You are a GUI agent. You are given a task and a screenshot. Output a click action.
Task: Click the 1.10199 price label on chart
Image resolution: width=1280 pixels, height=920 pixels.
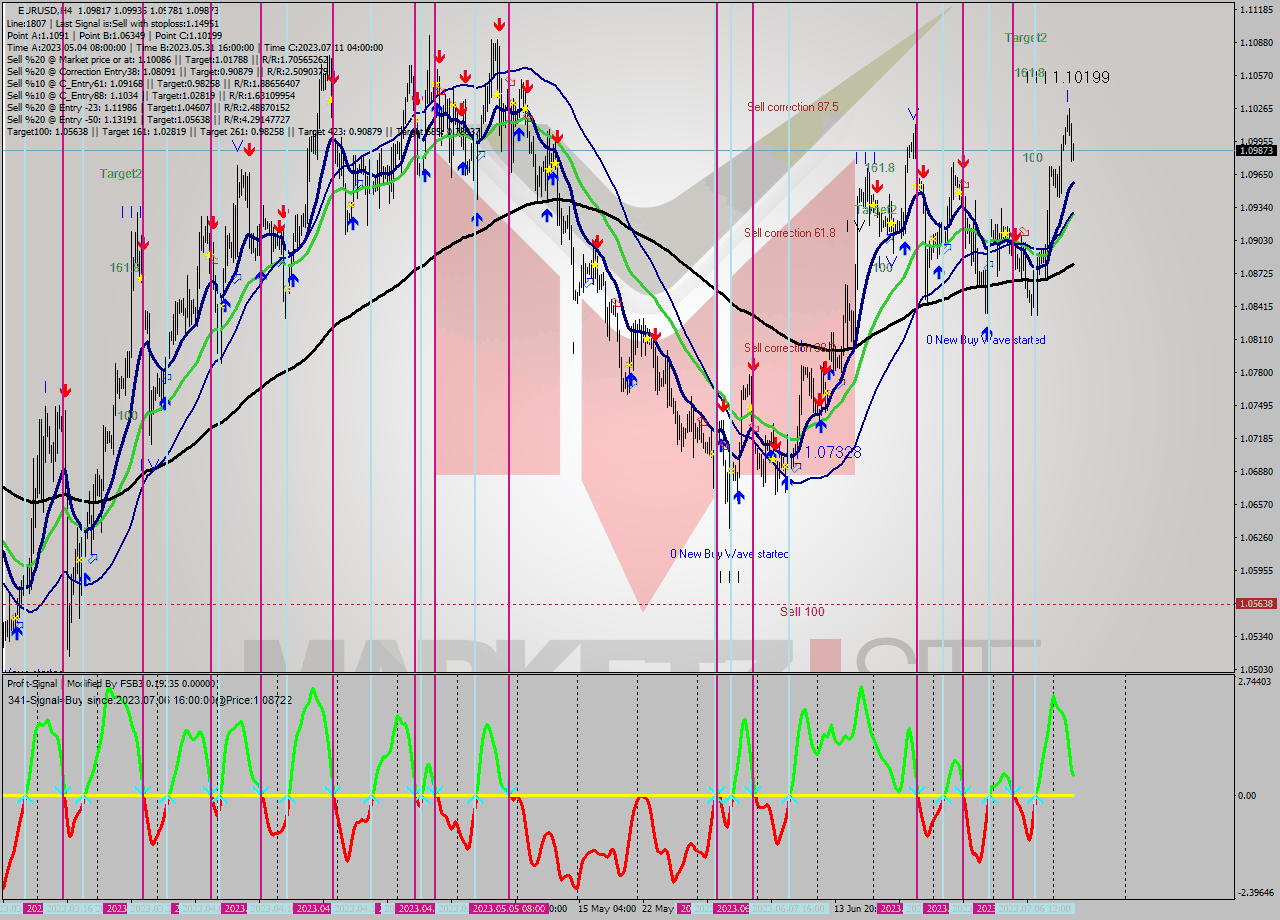1081,77
